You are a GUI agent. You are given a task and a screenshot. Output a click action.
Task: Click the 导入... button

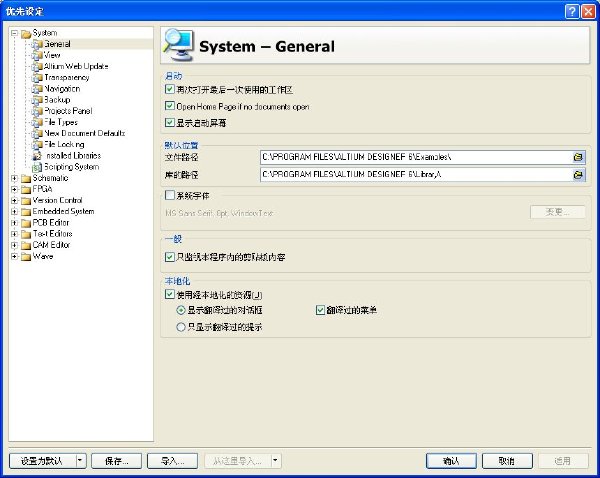(x=173, y=461)
